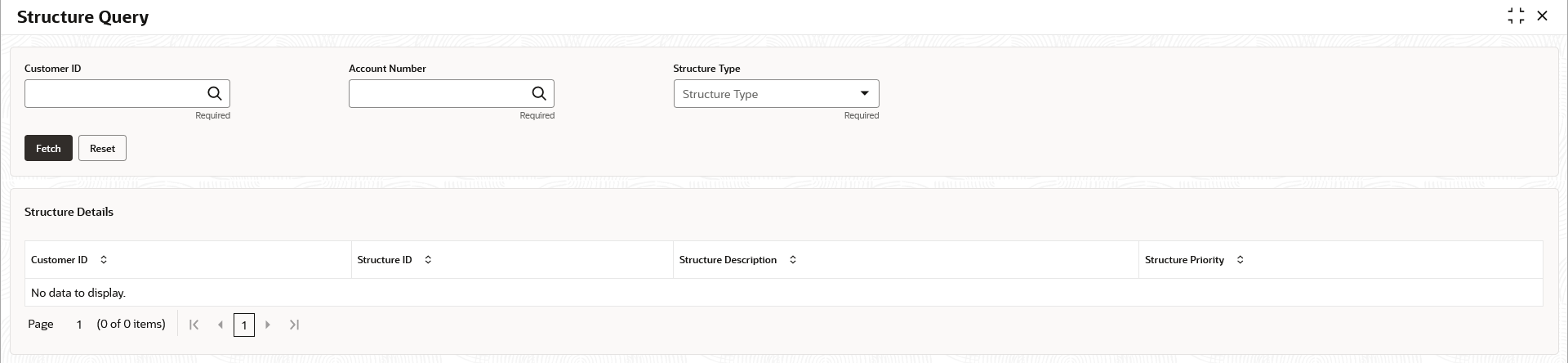Go to the next page of results
The width and height of the screenshot is (1568, 363).
pos(268,325)
